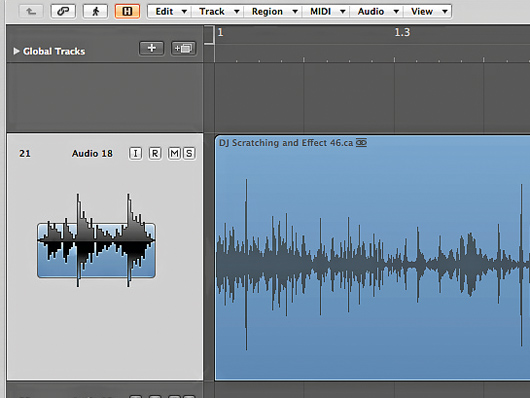The image size is (530, 398).
Task: Open the View menu
Action: tap(428, 11)
